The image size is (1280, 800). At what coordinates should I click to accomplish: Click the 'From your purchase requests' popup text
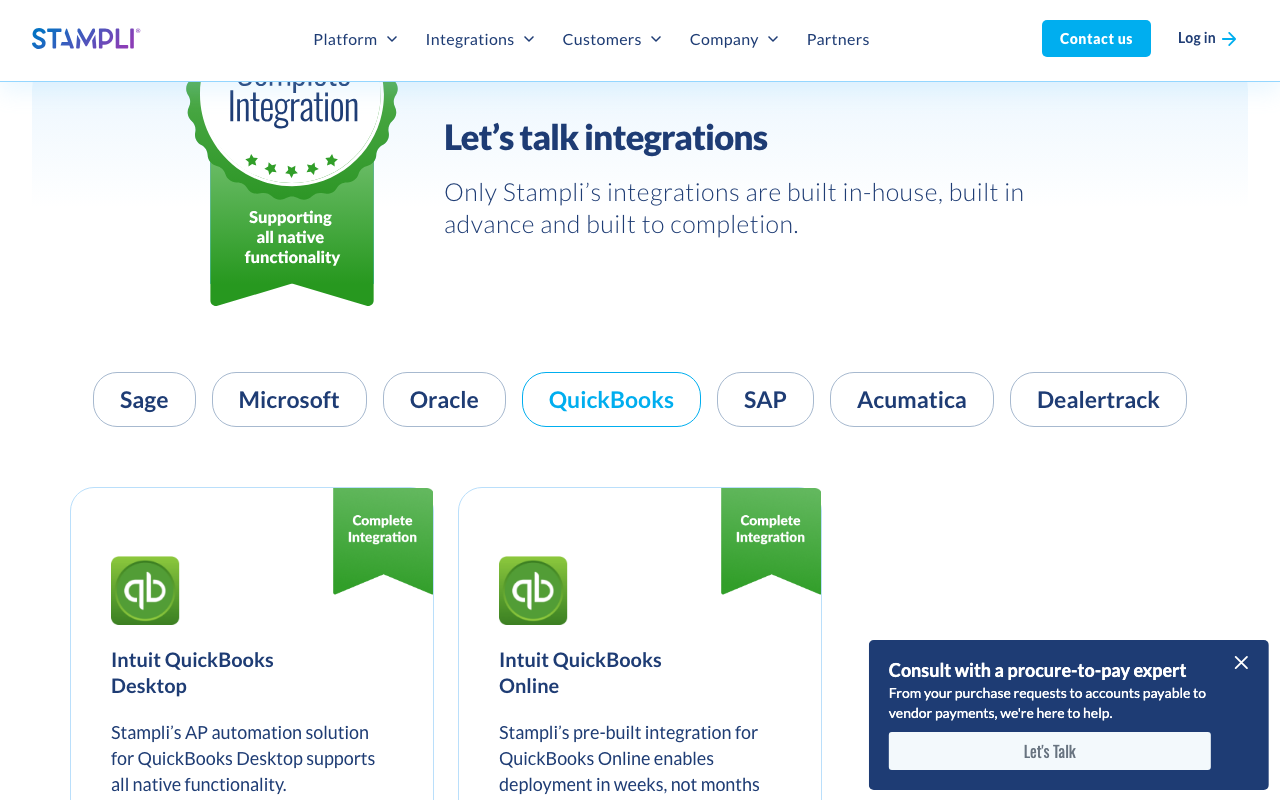1047,703
